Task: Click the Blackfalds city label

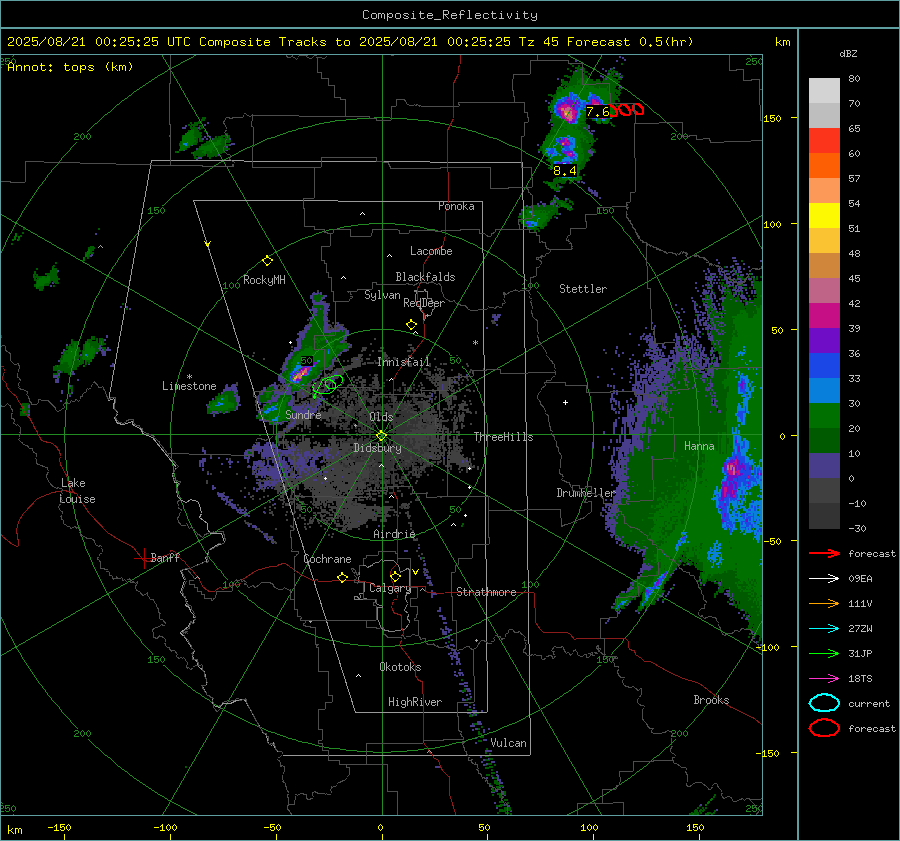Action: pos(425,277)
